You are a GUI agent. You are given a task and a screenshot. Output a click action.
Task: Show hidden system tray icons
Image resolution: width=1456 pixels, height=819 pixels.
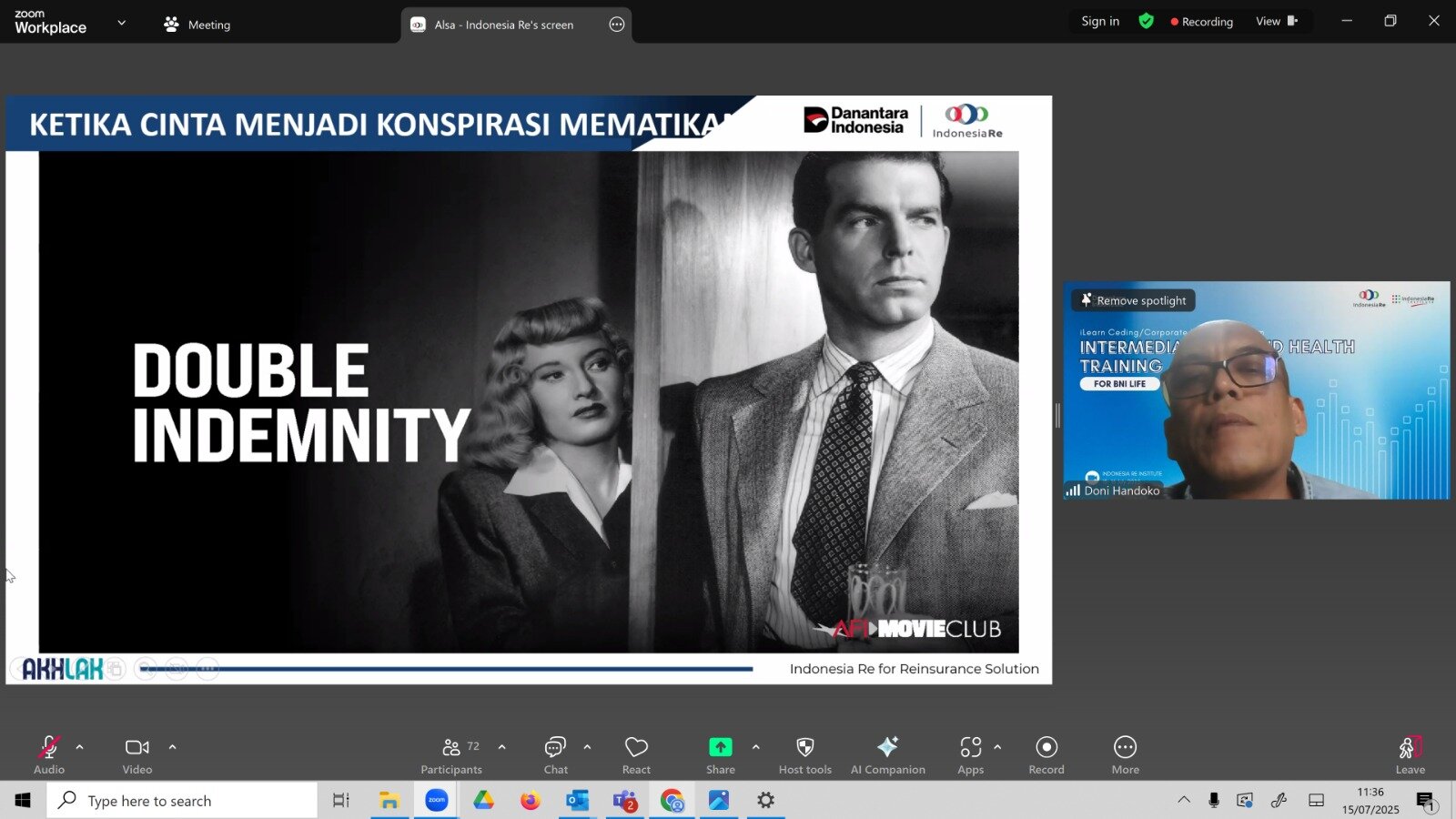point(1184,800)
